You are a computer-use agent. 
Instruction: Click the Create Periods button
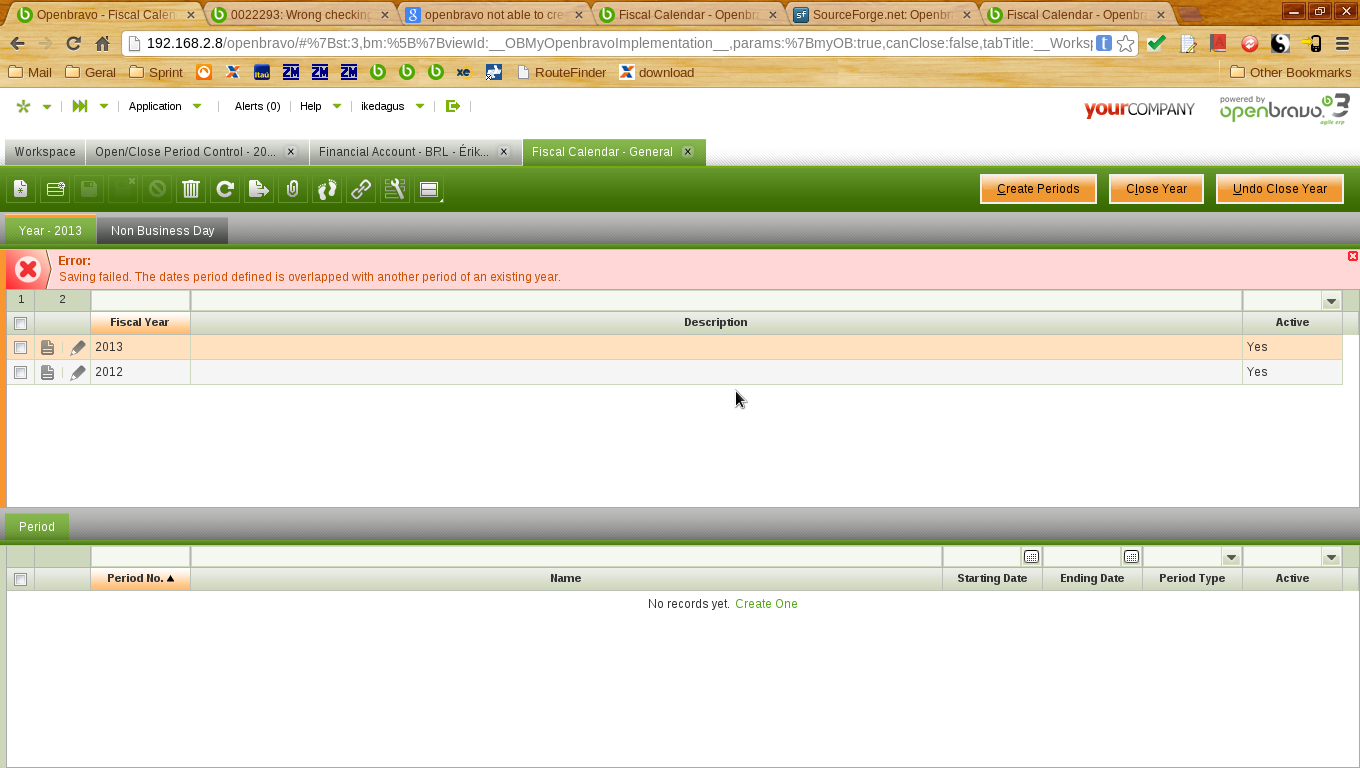click(1038, 189)
